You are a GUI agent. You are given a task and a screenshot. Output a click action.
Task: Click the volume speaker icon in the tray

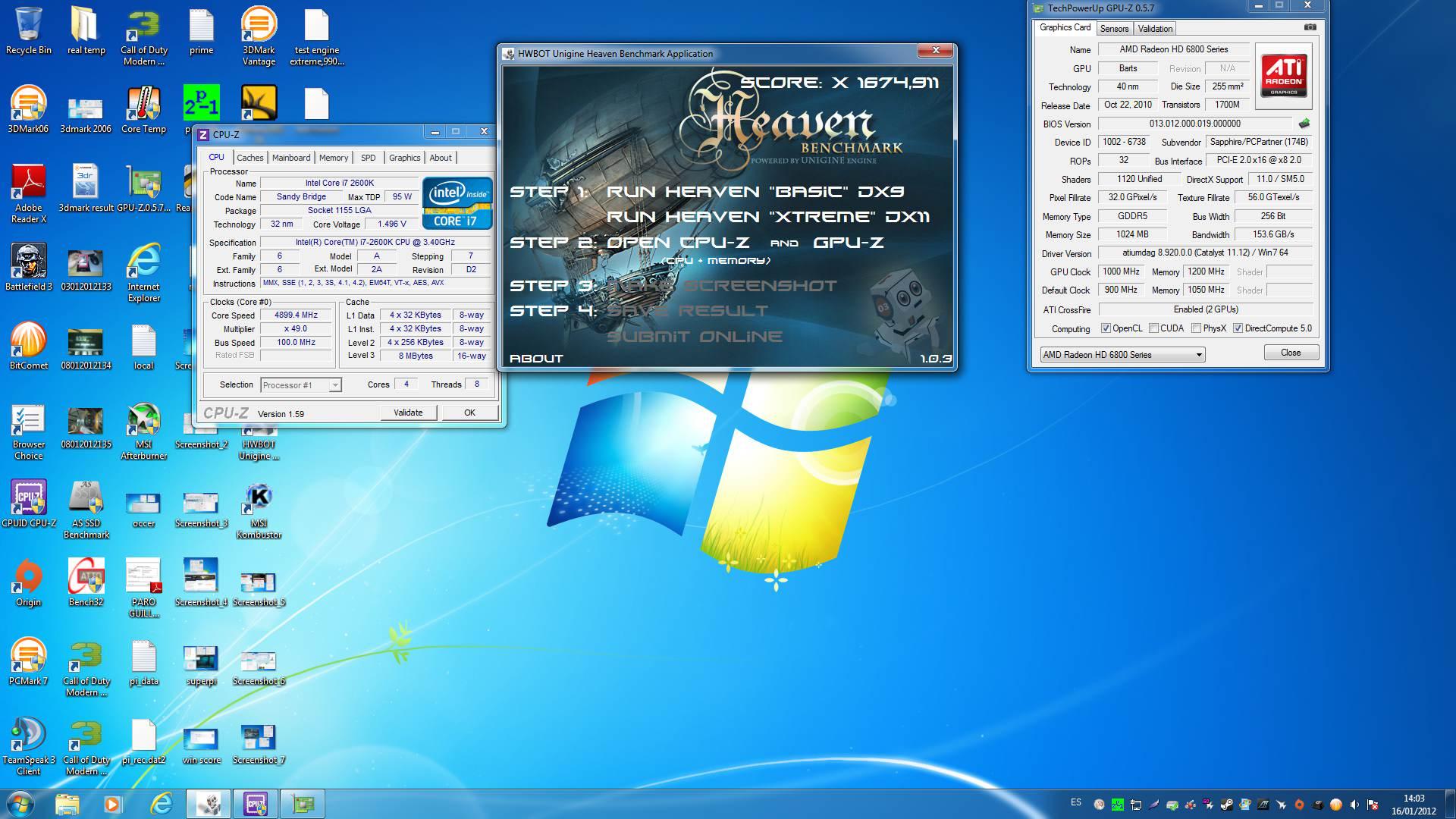coord(1354,804)
